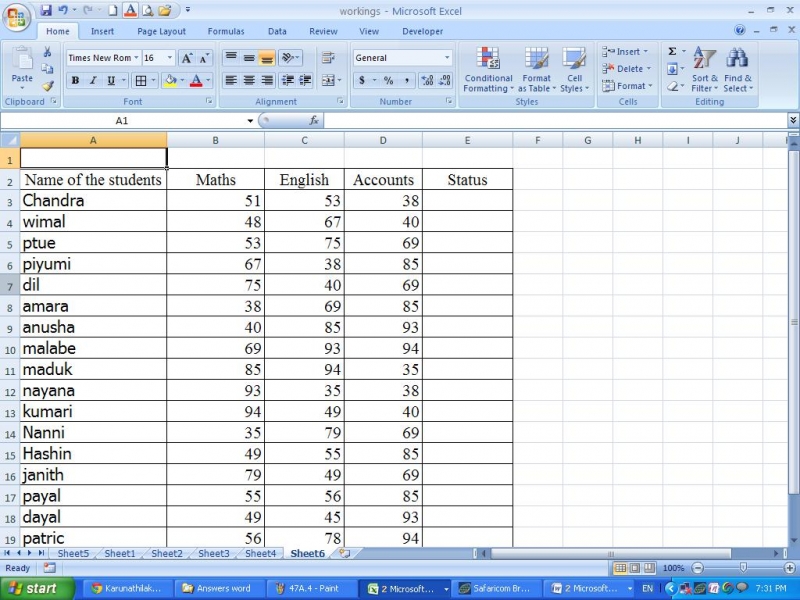
Task: Click the Increase Decimal icon
Action: pos(427,81)
